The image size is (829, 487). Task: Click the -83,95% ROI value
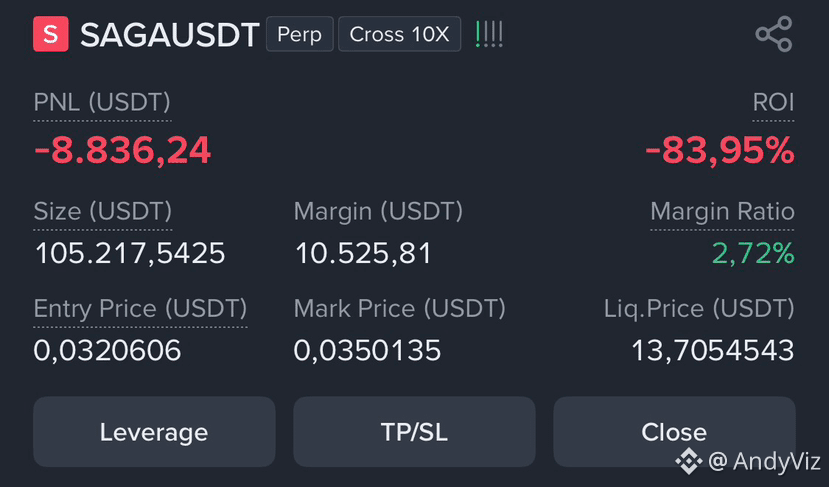point(720,150)
